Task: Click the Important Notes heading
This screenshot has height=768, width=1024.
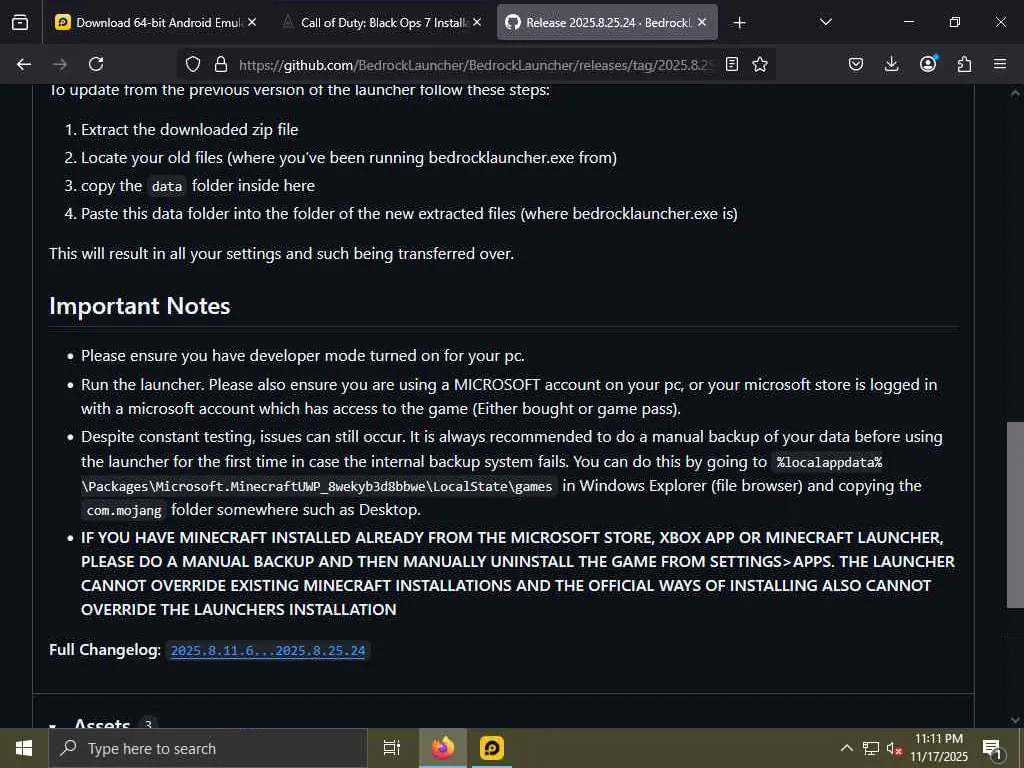Action: tap(140, 306)
